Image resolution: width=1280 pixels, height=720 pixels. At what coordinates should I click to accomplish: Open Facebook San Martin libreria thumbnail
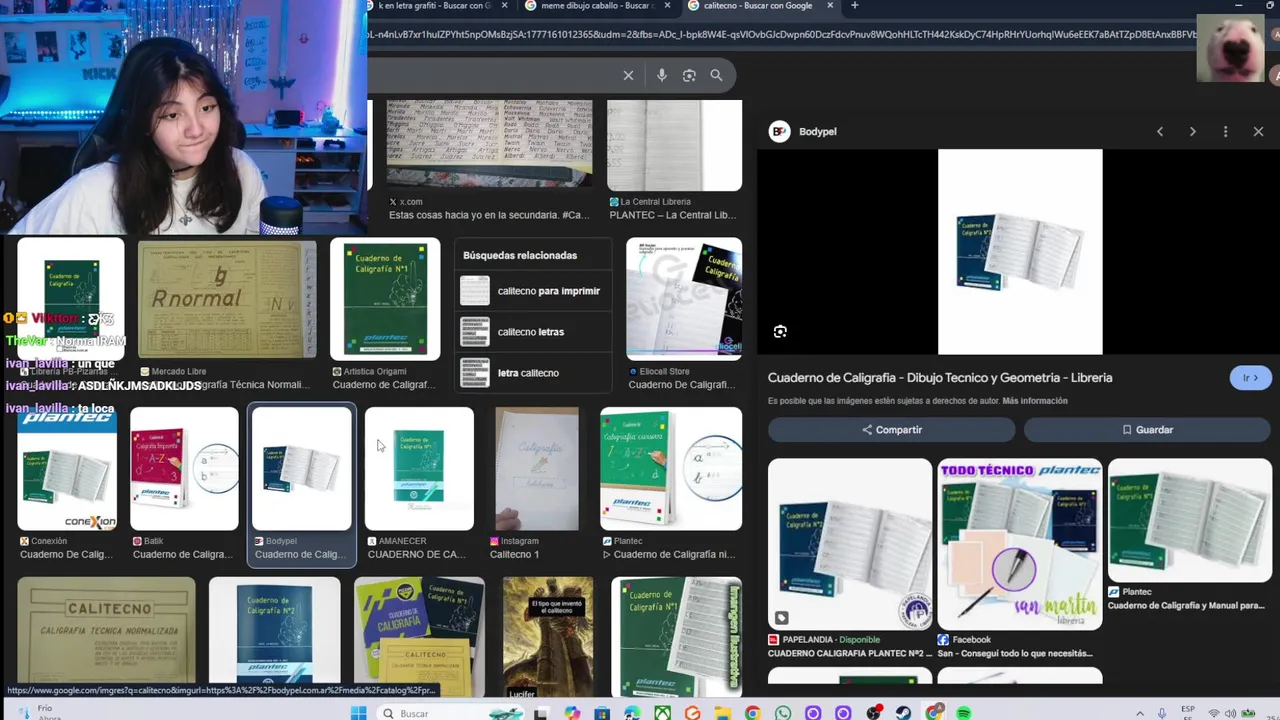1020,544
